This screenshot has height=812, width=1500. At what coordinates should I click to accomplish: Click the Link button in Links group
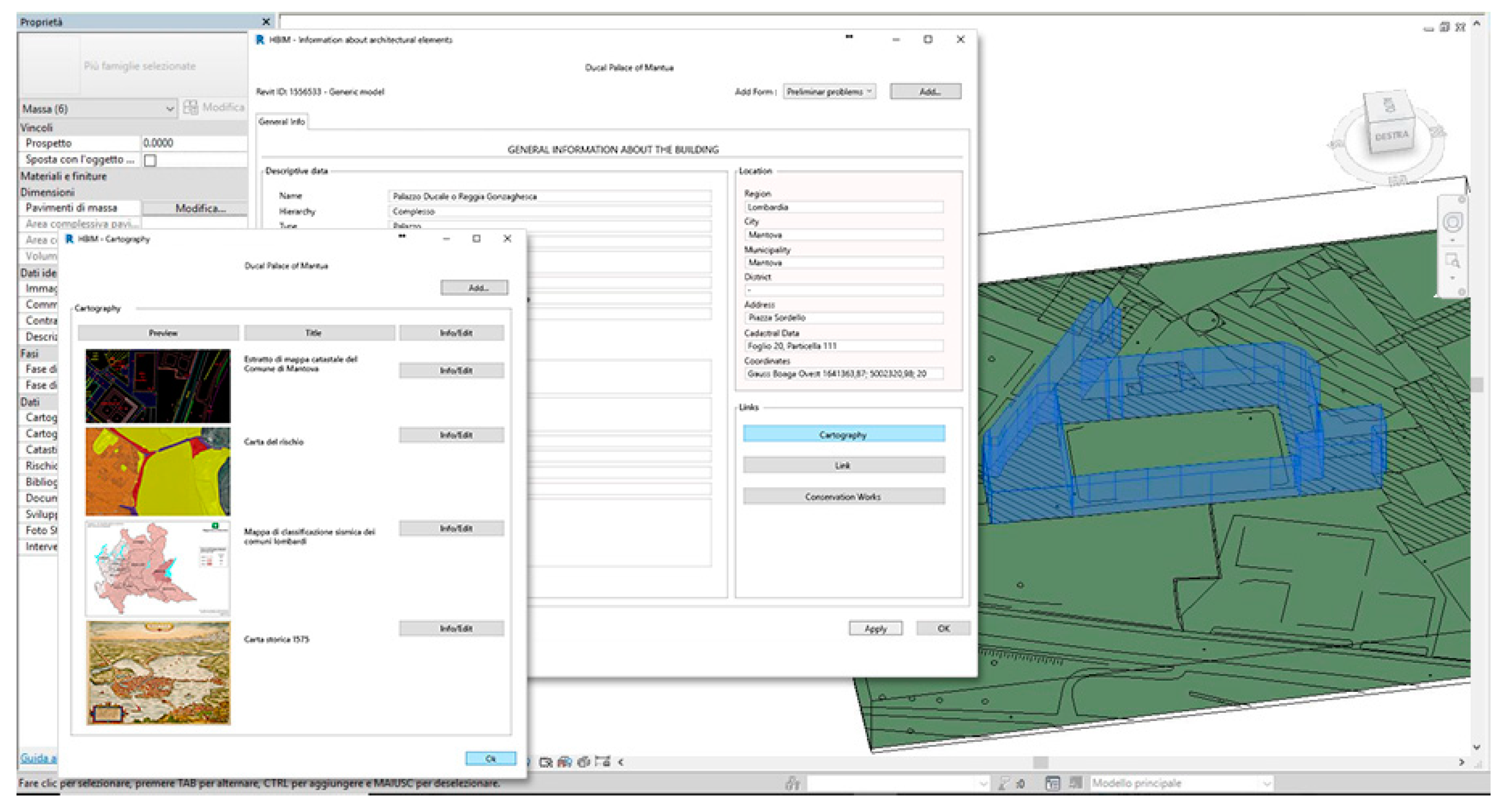843,466
